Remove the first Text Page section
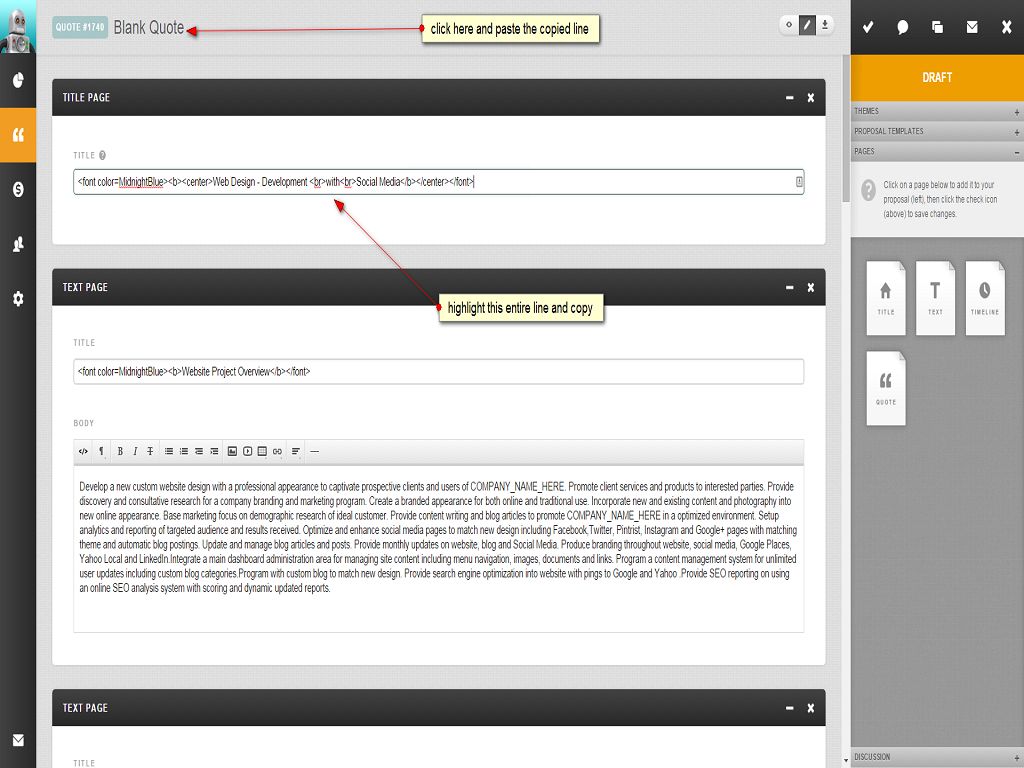This screenshot has width=1024, height=768. pyautogui.click(x=810, y=287)
